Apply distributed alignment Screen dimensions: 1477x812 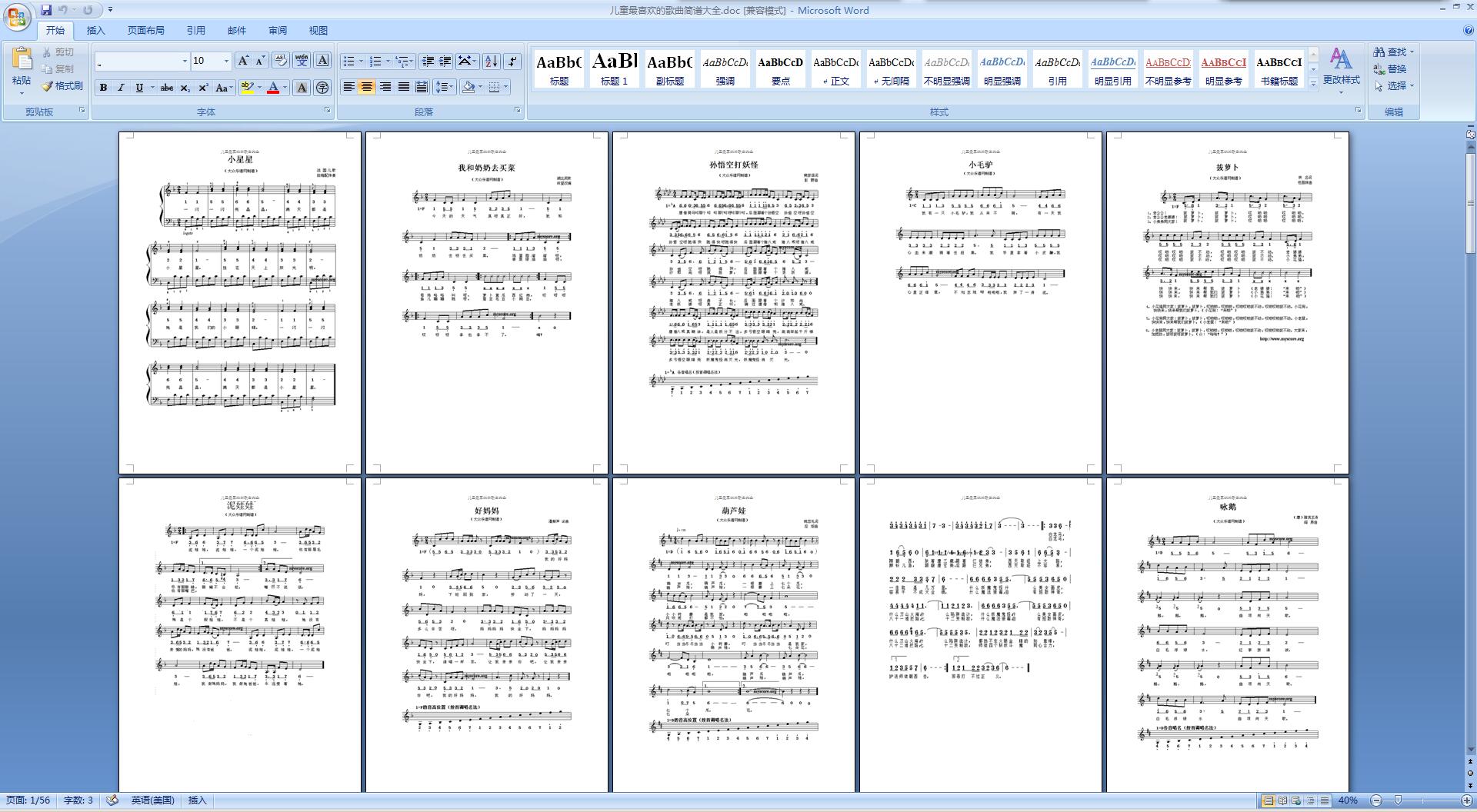click(422, 87)
